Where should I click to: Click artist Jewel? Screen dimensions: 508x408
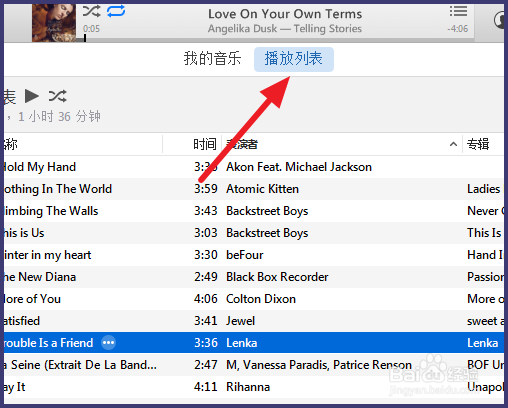pyautogui.click(x=240, y=321)
